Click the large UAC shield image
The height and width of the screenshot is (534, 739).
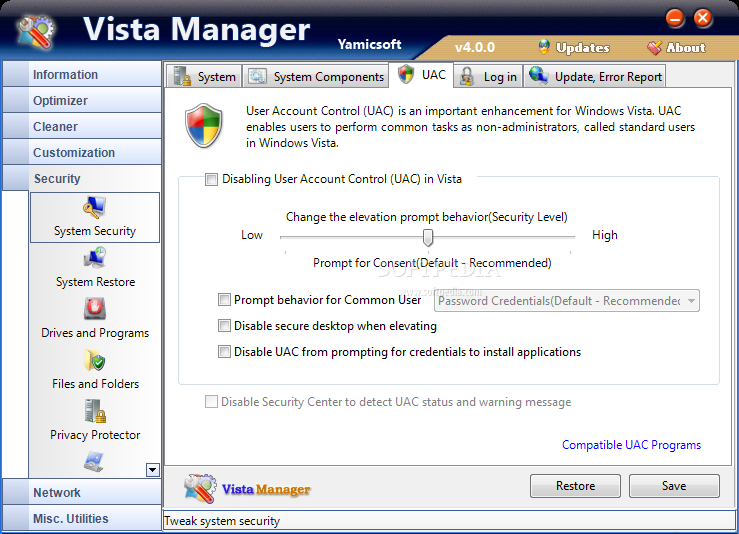point(204,126)
